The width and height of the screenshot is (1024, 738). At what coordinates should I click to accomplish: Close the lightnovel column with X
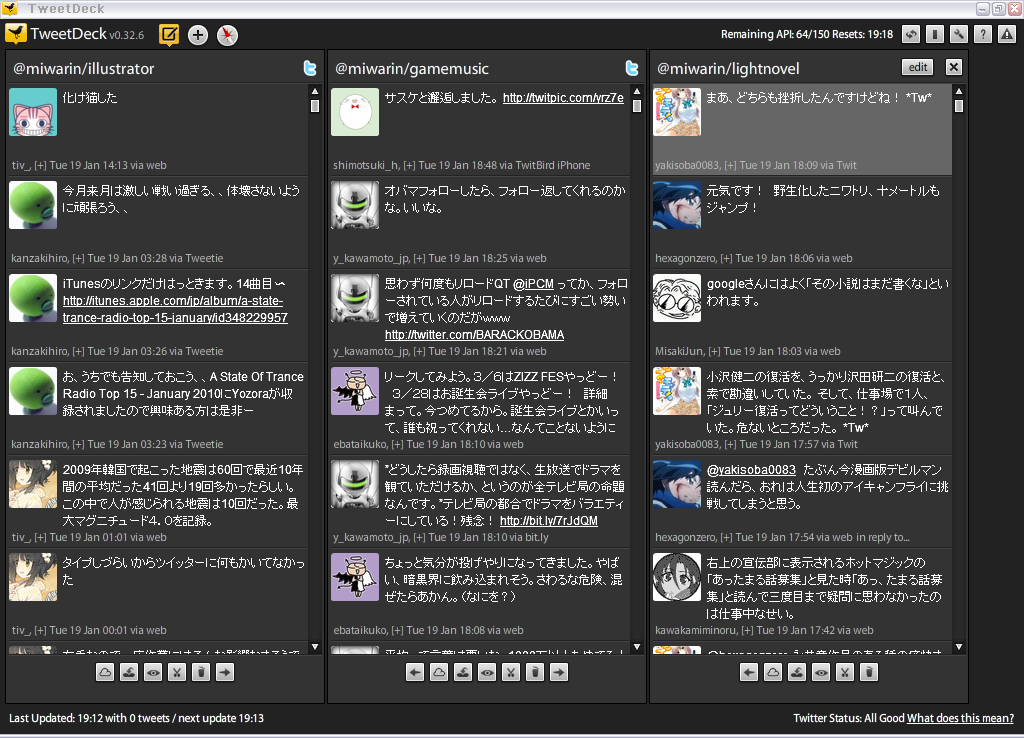[953, 67]
